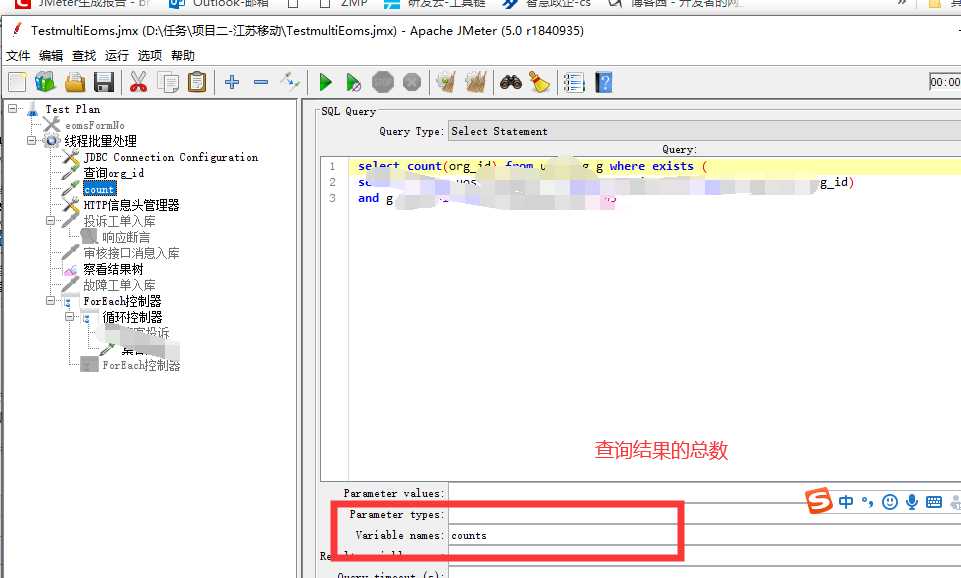This screenshot has height=578, width=961.
Task: Collapse the 线程批量处理 thread group node
Action: pyautogui.click(x=31, y=140)
